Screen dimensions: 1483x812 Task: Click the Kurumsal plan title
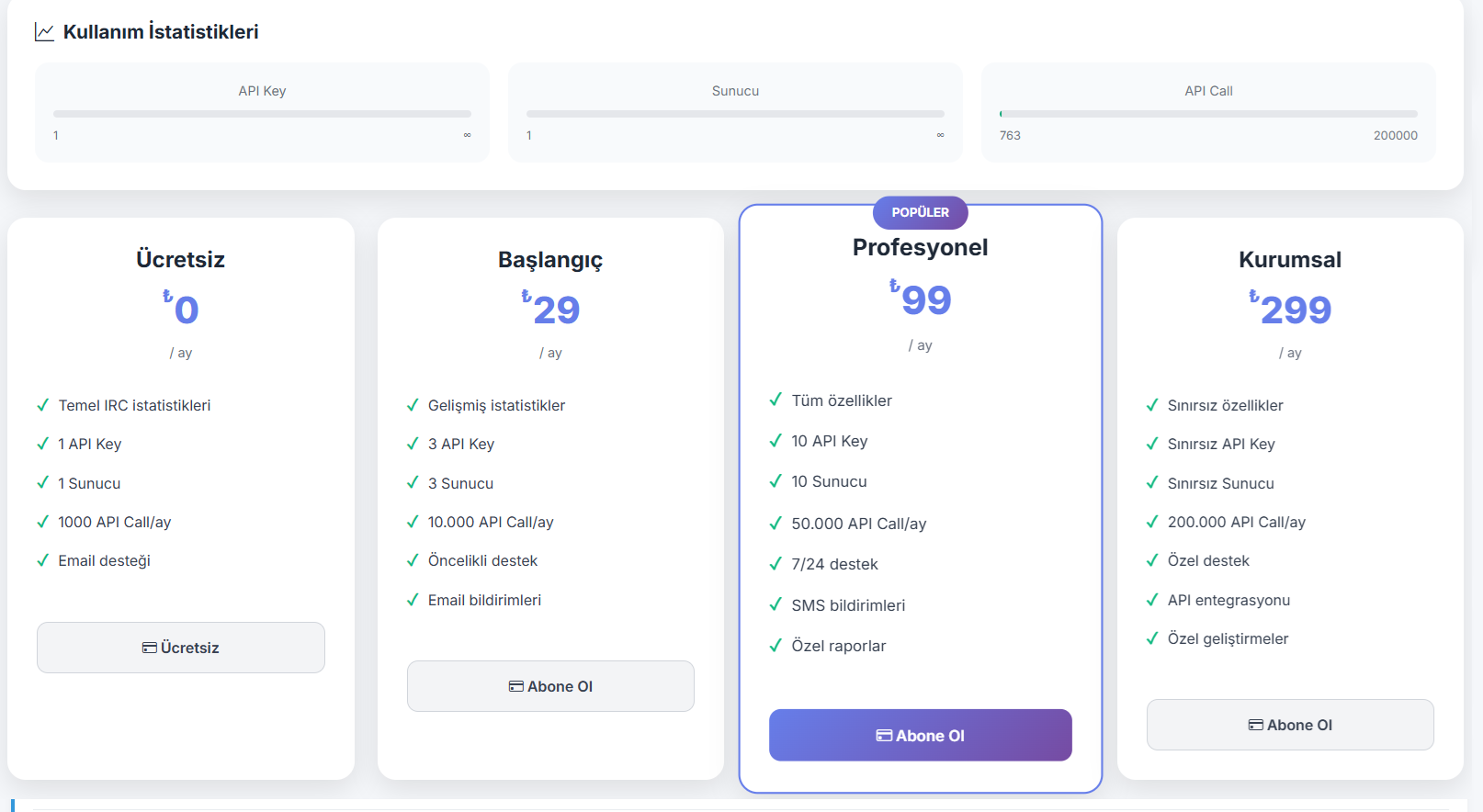tap(1289, 260)
